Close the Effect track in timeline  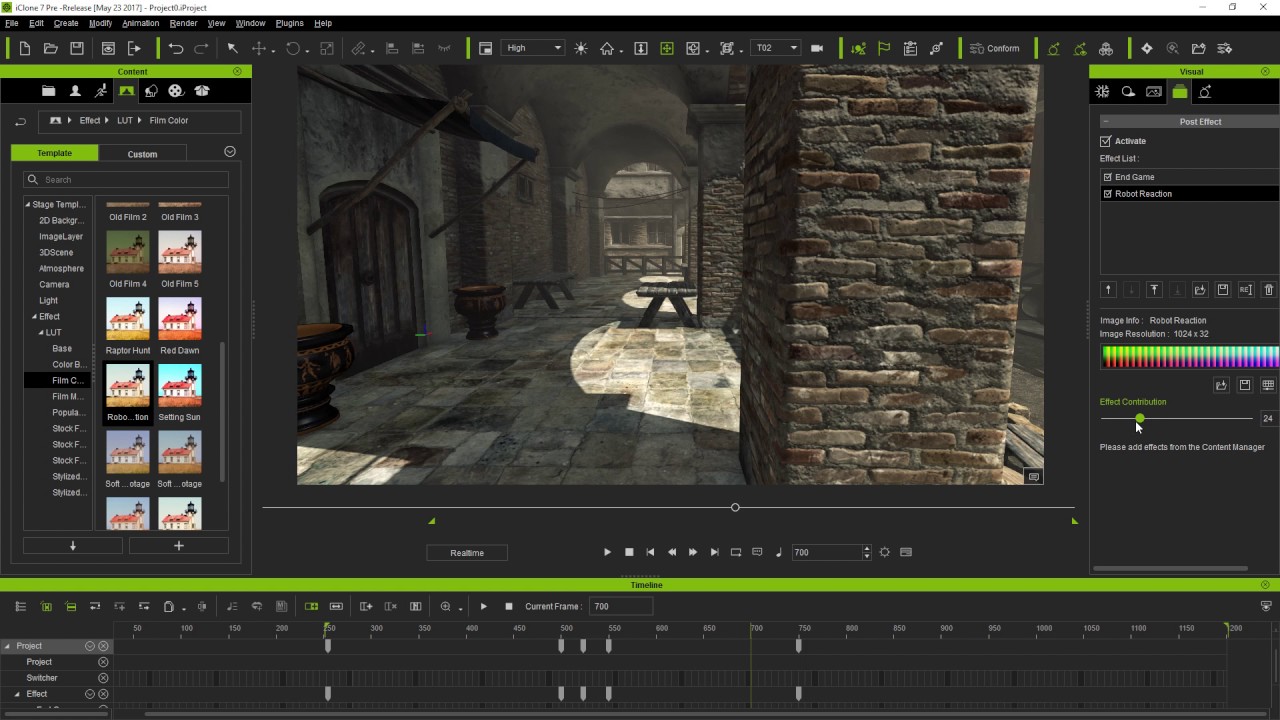pos(103,694)
